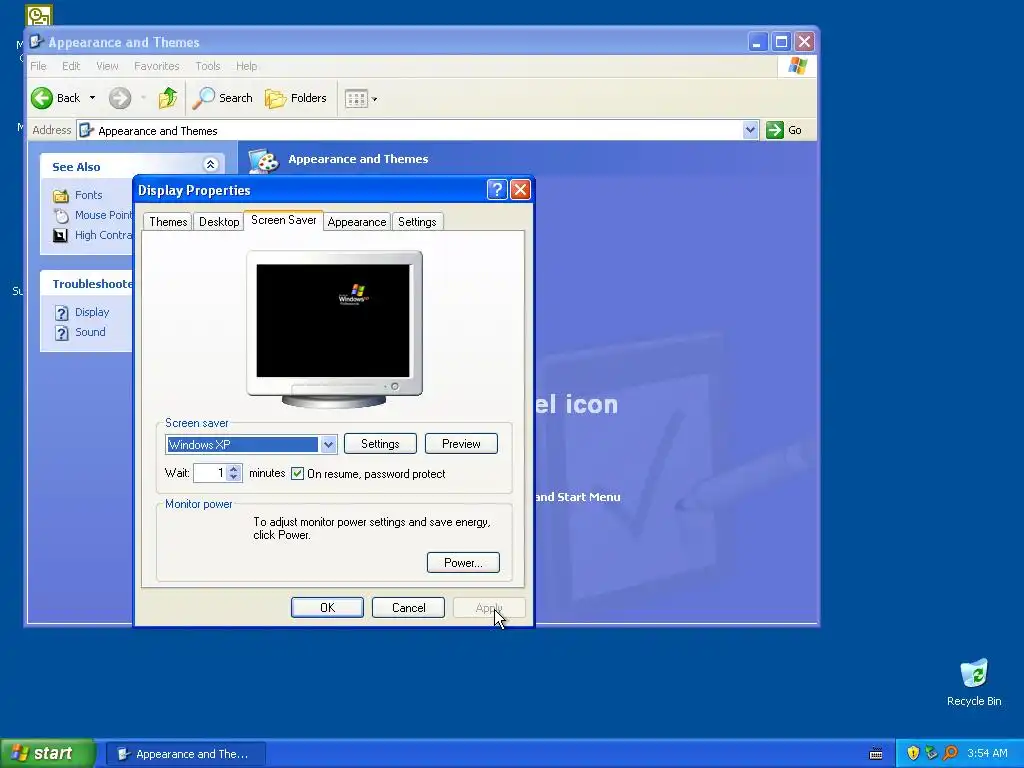Select the Screen Saver tab
The height and width of the screenshot is (768, 1024).
[x=283, y=220]
